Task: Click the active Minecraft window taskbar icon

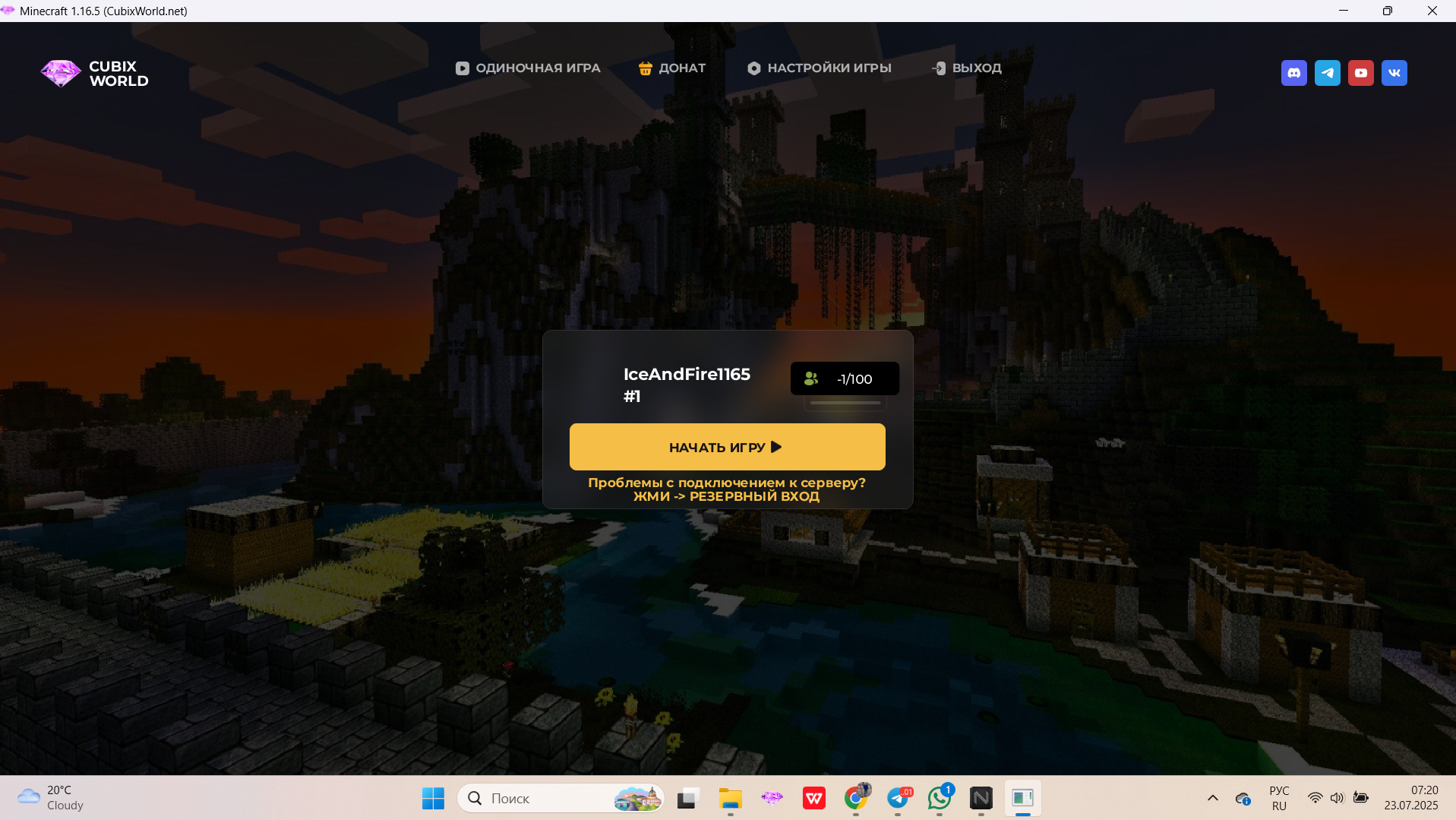Action: click(1023, 798)
